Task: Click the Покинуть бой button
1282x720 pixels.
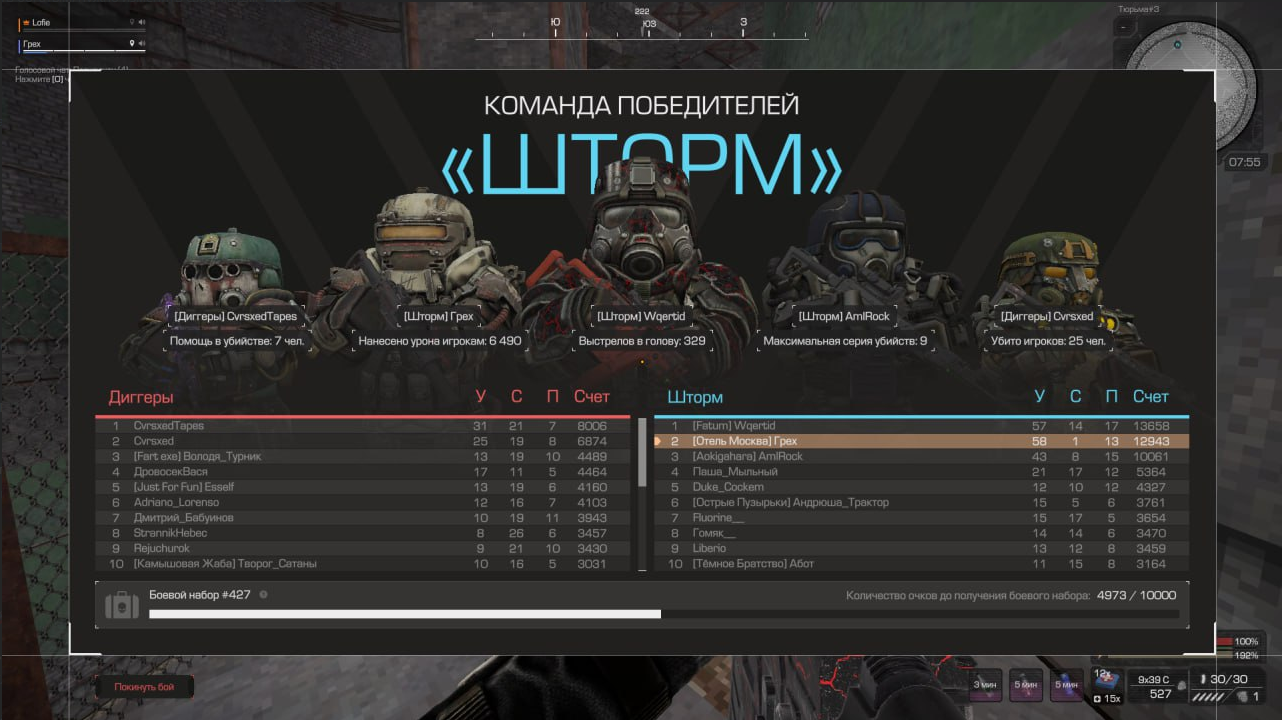Action: (144, 687)
